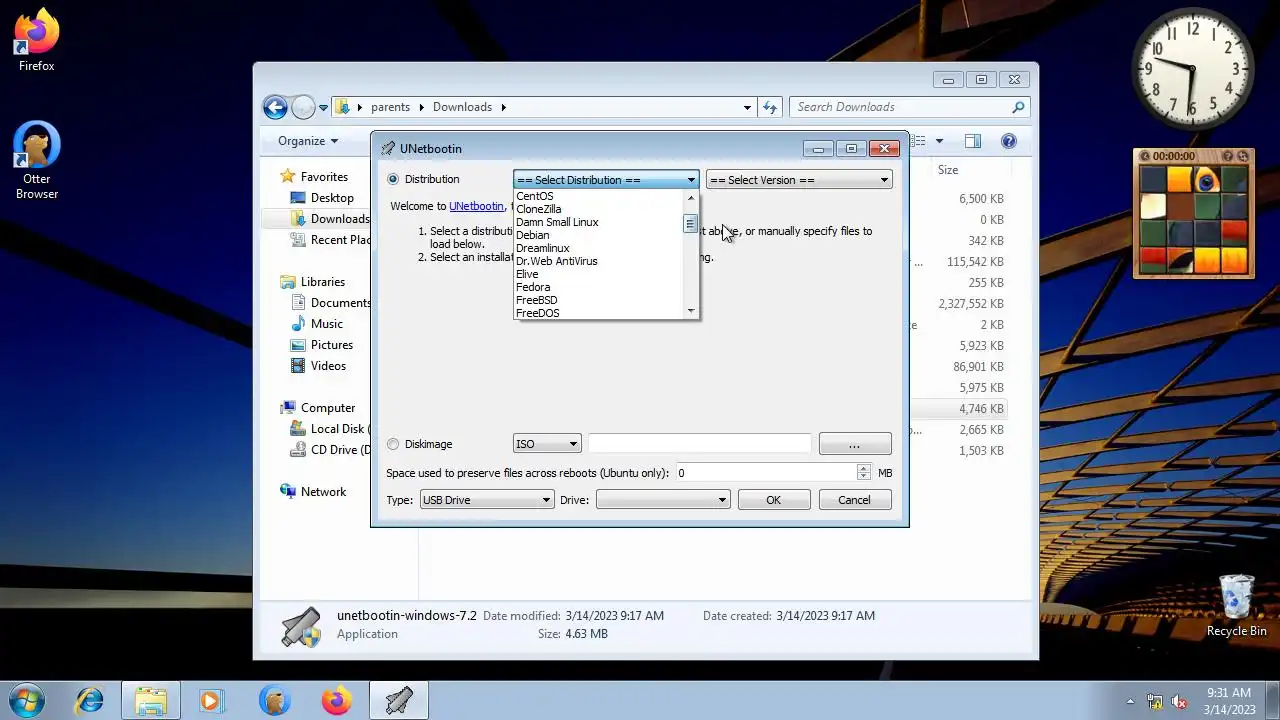Click the disk image path field
This screenshot has width=1280, height=720.
699,444
